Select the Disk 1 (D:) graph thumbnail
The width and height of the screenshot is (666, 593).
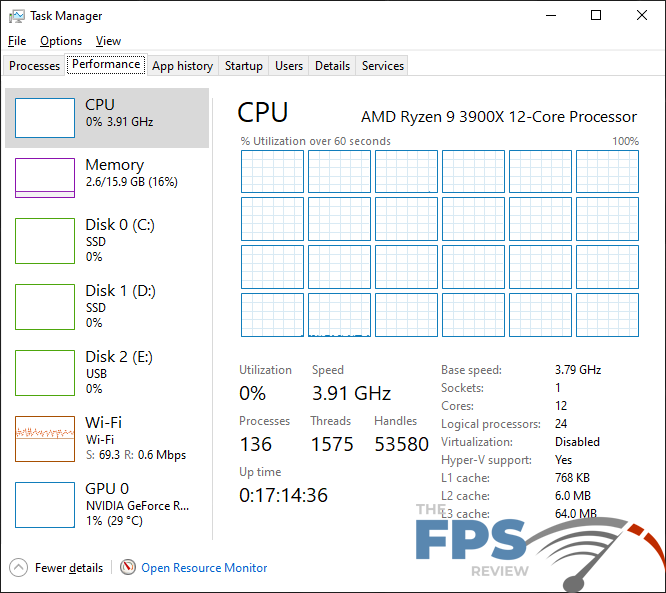coord(45,307)
